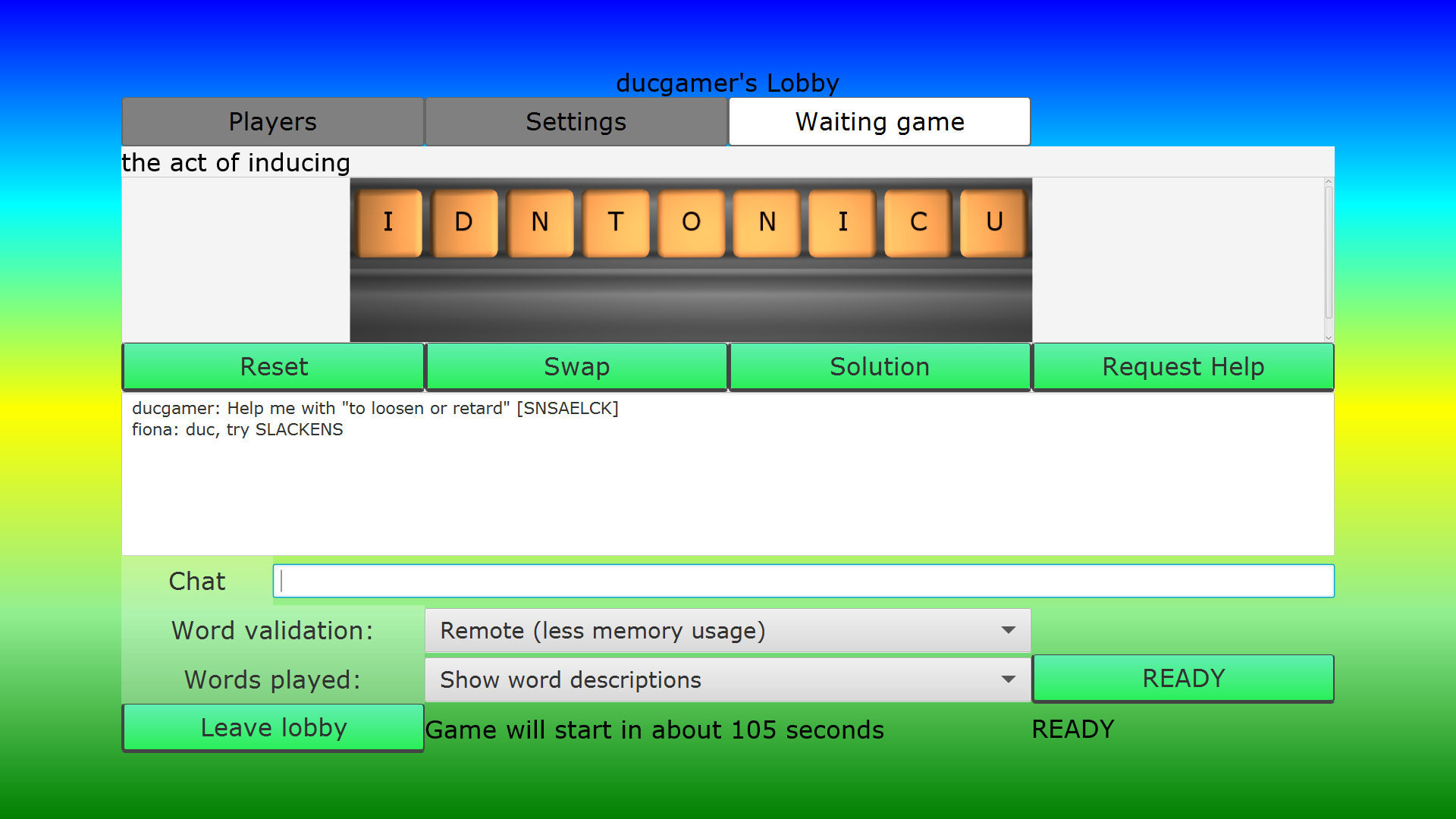Switch to the Players tab
The image size is (1456, 819).
point(273,121)
